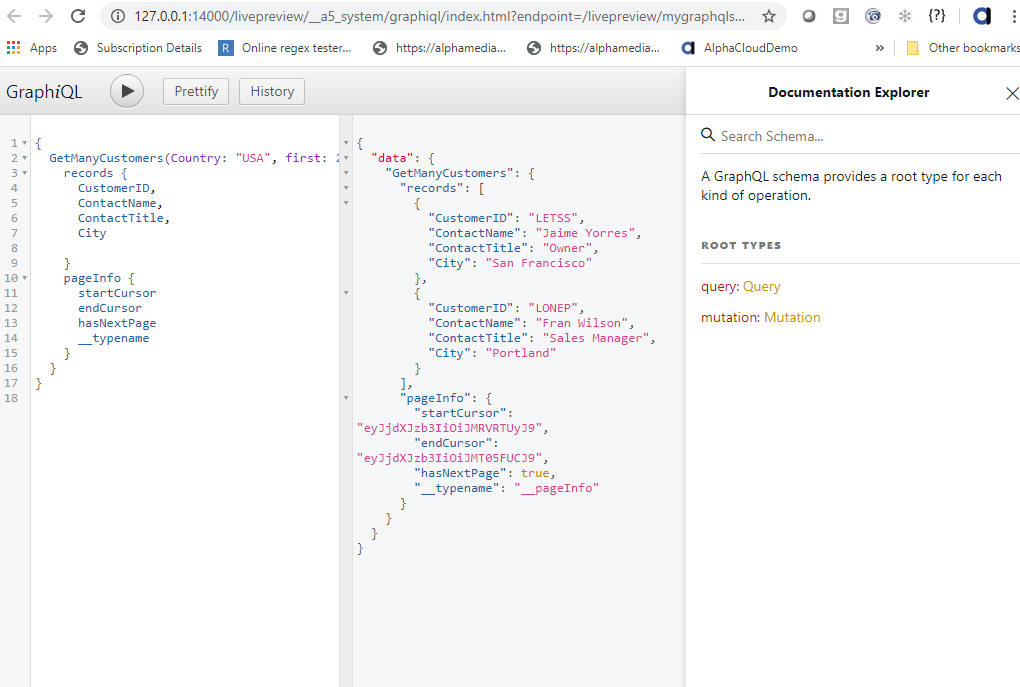Click the site info icon in address bar

coord(118,16)
